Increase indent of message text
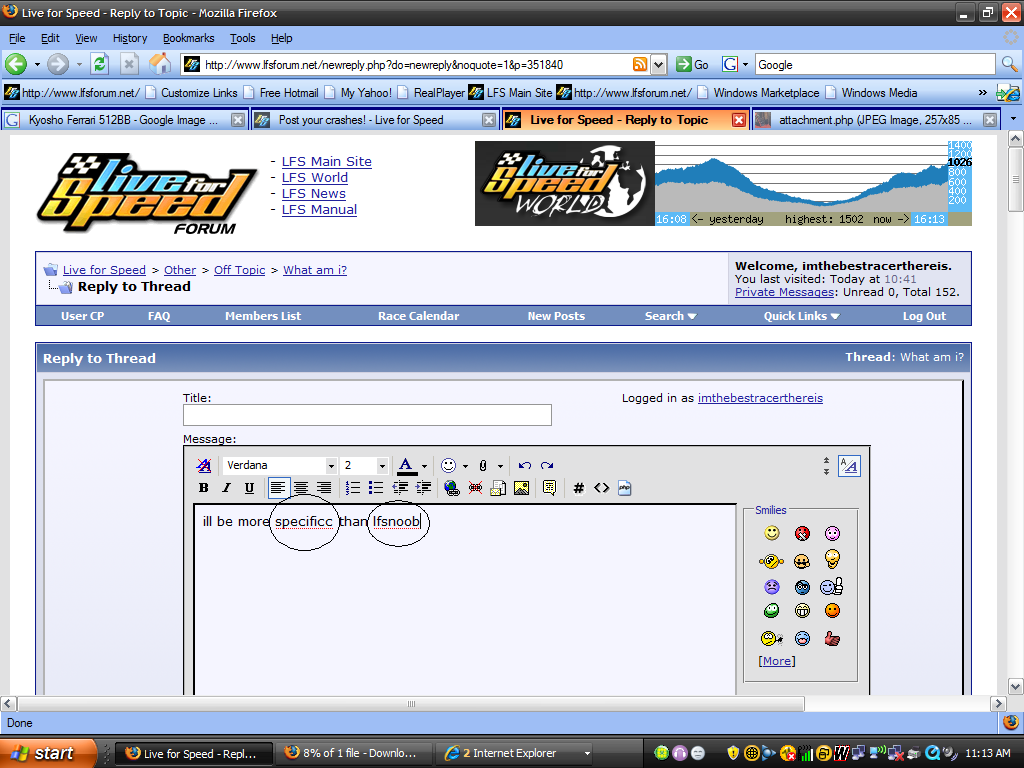This screenshot has width=1024, height=768. 423,488
